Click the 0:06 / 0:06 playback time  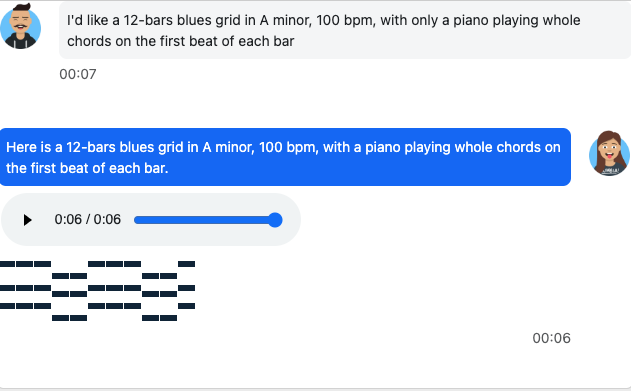point(87,220)
